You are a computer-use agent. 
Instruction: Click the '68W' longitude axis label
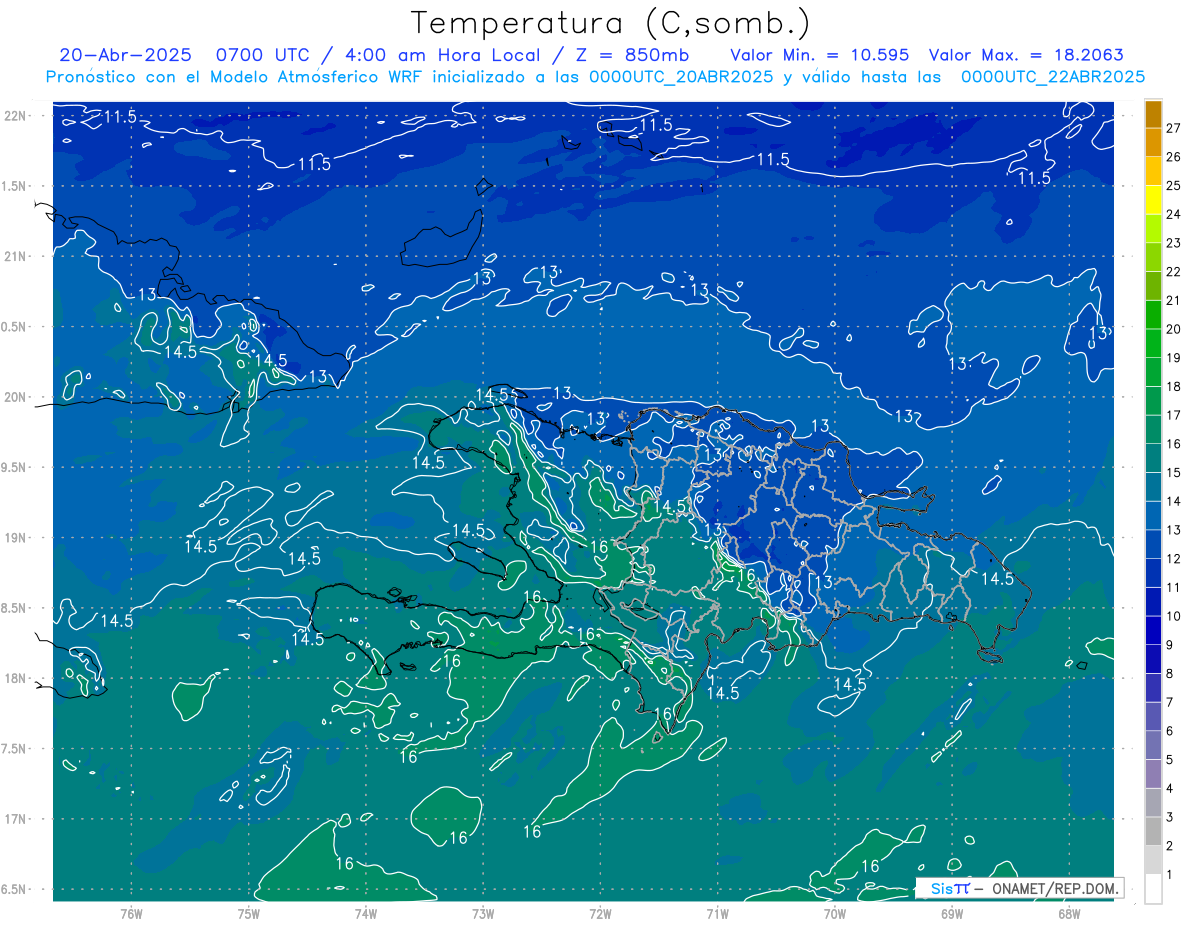(x=1069, y=913)
